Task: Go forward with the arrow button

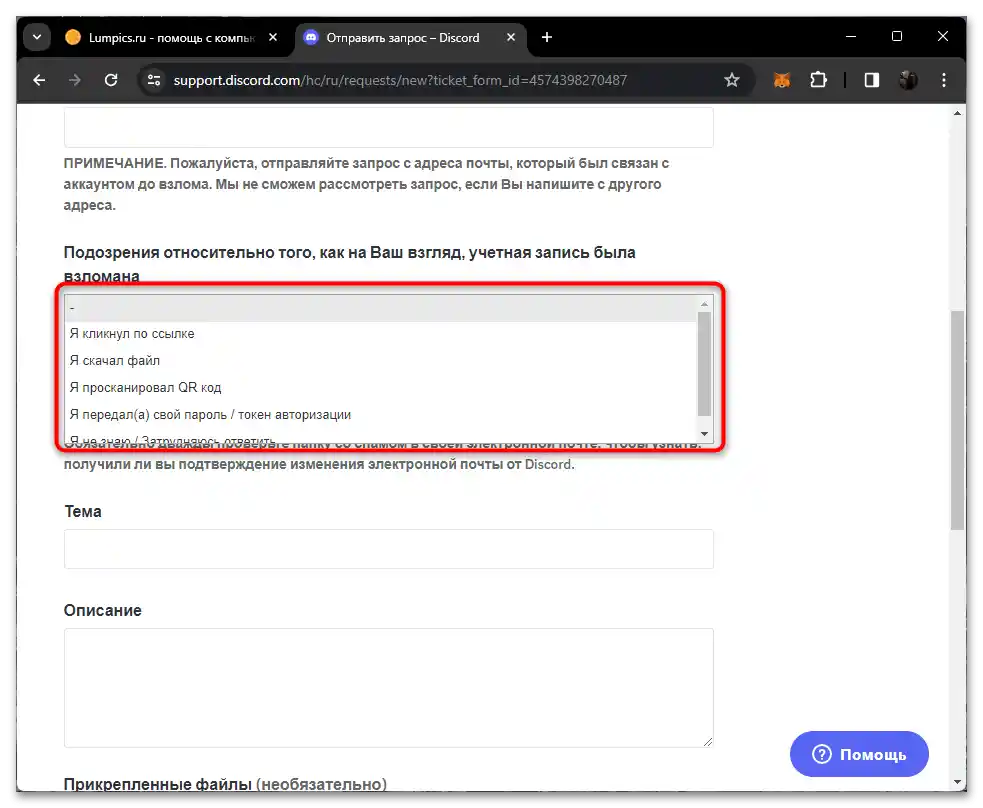Action: (x=75, y=80)
